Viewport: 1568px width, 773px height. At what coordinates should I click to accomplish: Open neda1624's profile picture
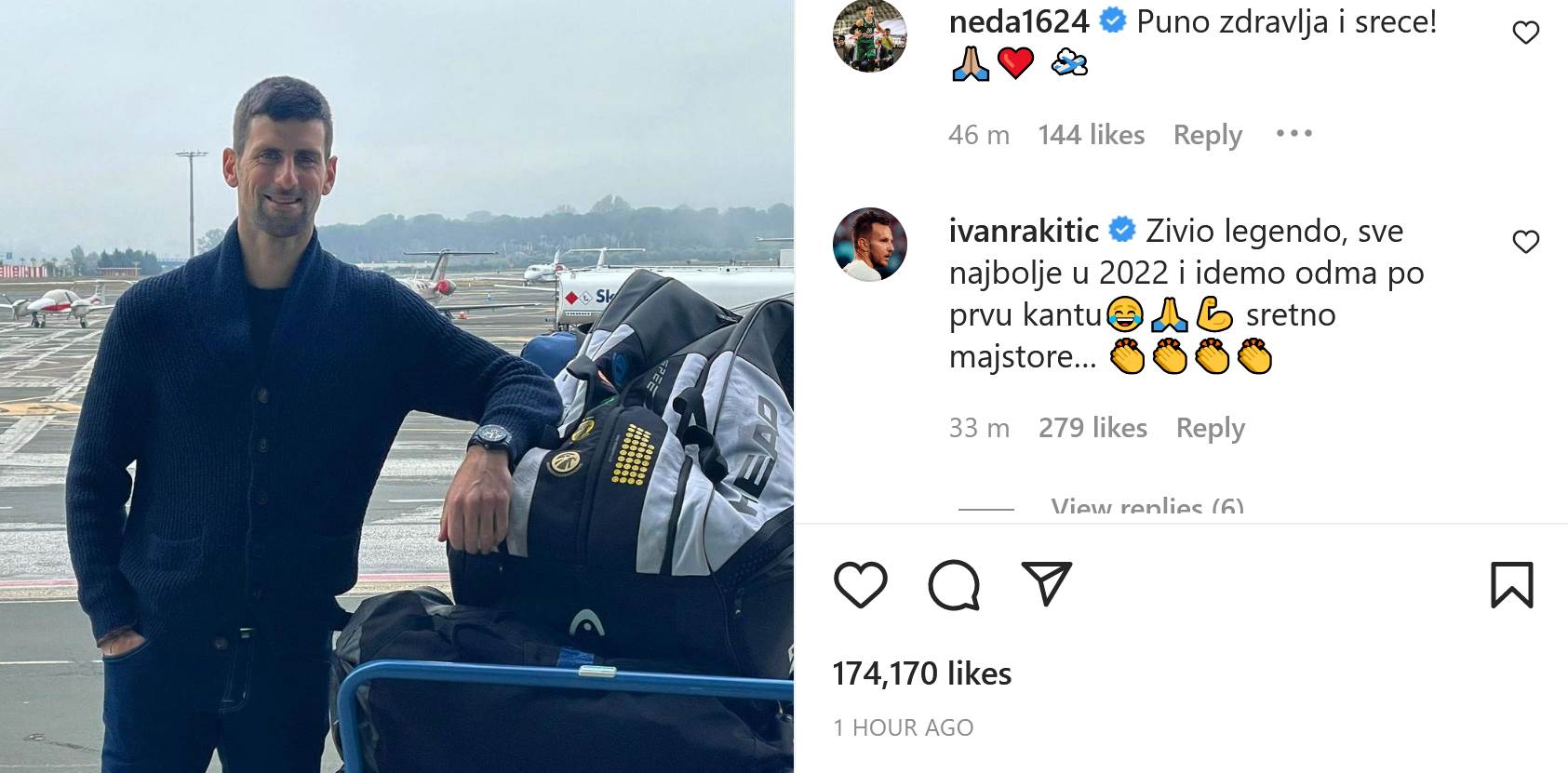pyautogui.click(x=869, y=34)
